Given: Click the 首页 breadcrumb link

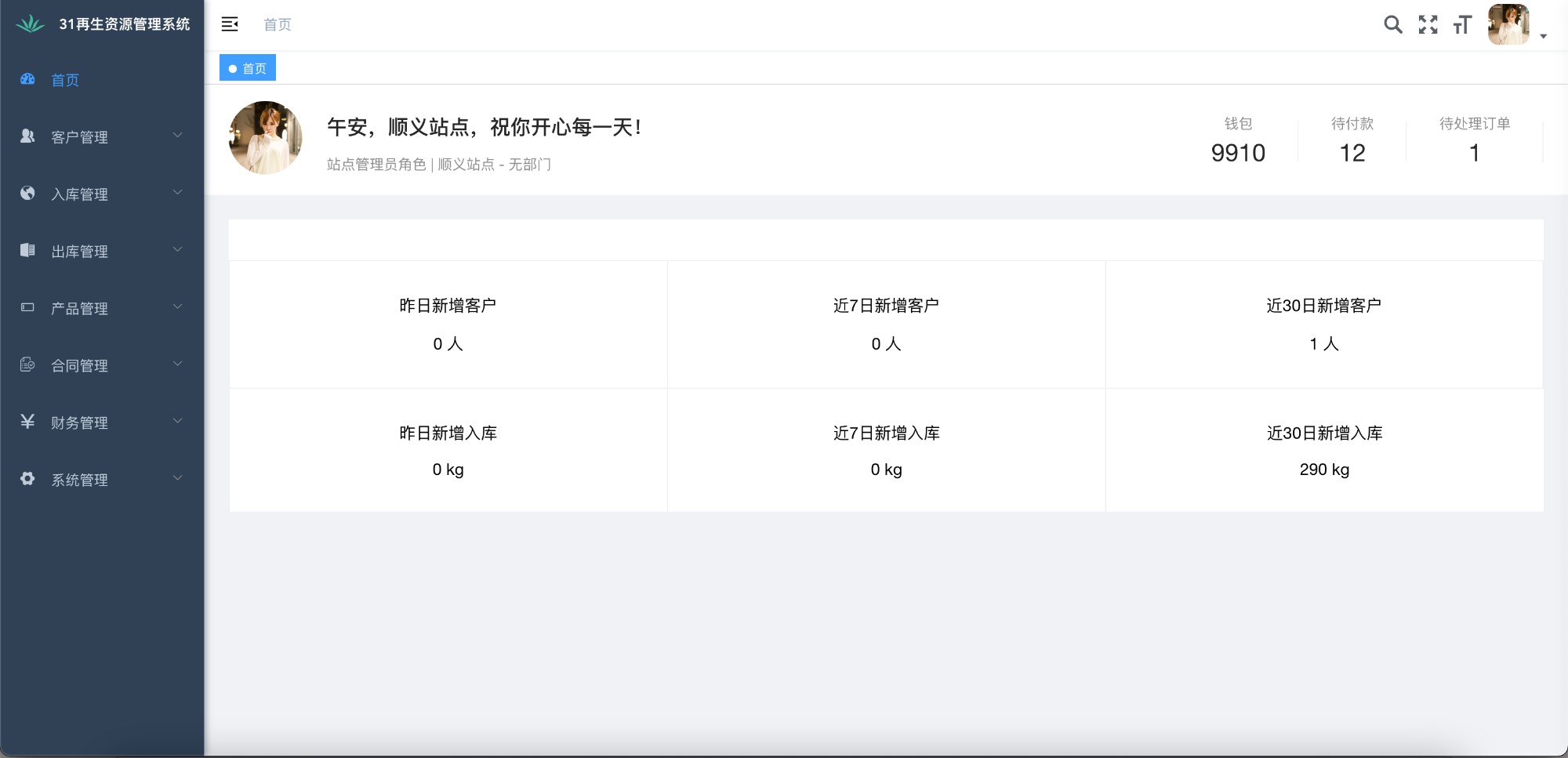Looking at the screenshot, I should [x=278, y=25].
